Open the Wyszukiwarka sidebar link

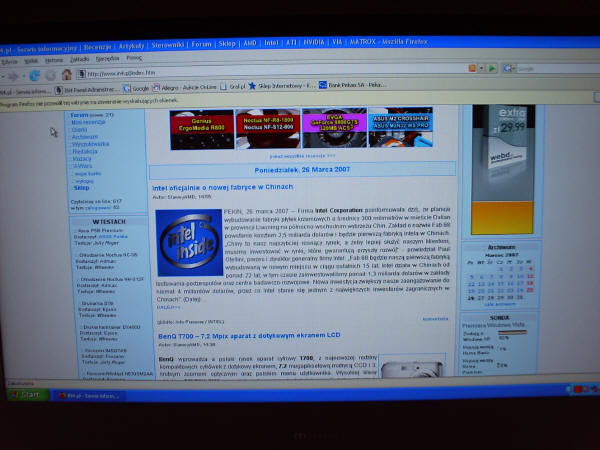90,144
